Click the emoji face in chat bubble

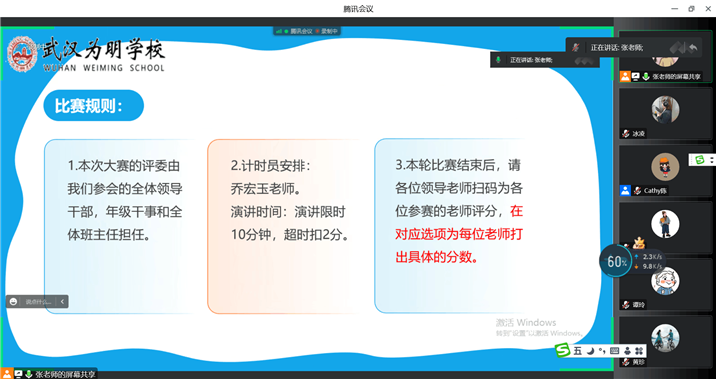tap(13, 301)
